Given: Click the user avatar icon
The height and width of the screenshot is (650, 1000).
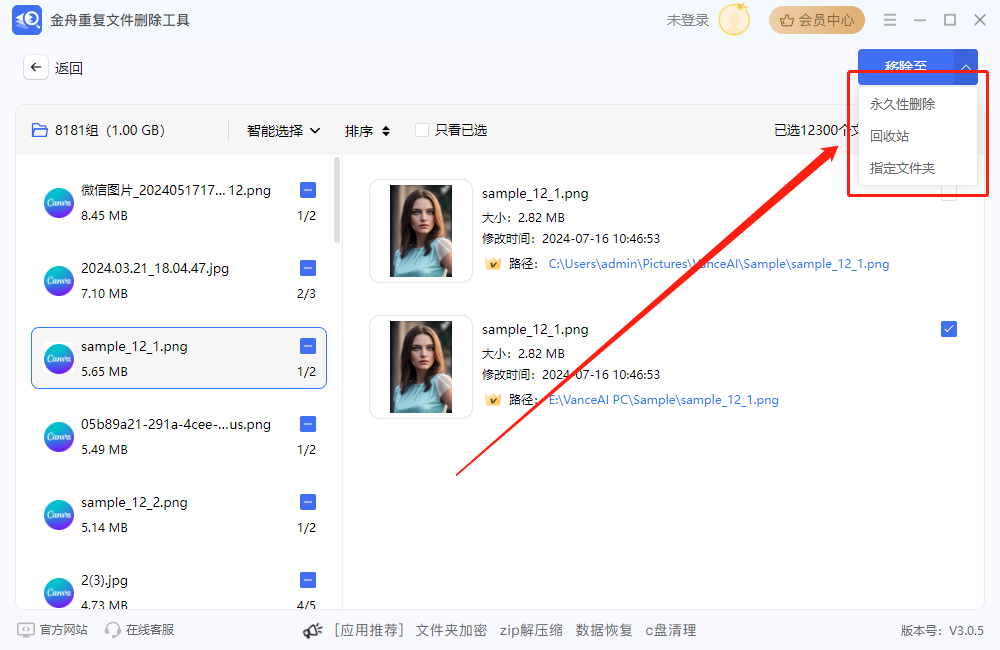Looking at the screenshot, I should pyautogui.click(x=734, y=20).
